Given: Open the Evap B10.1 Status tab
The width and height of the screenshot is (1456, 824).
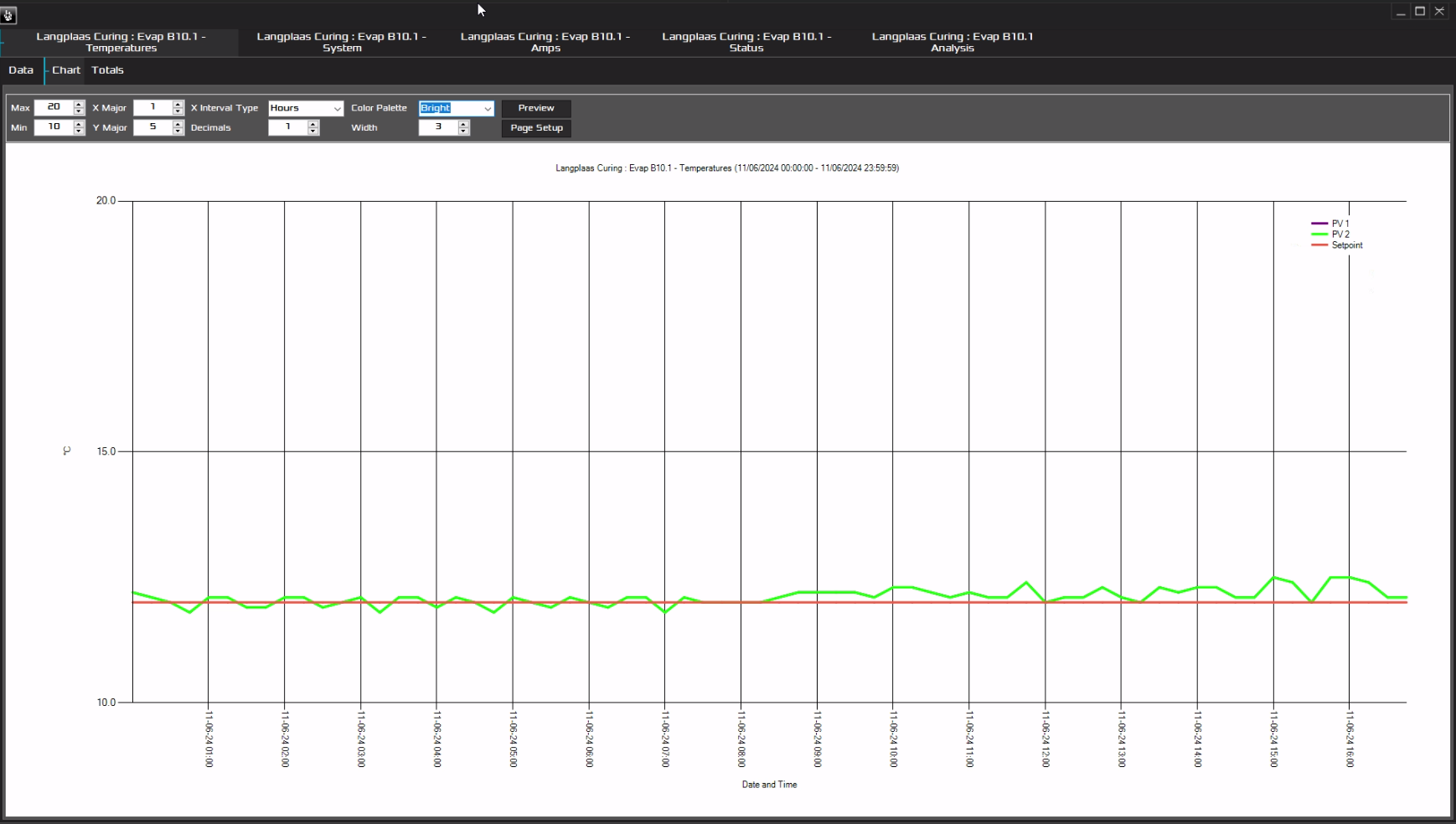Looking at the screenshot, I should tap(746, 42).
